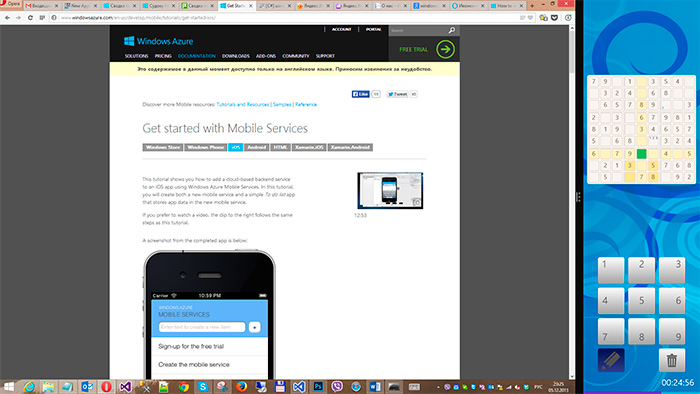700x394 pixels.
Task: Open Firefox from the taskbar
Action: click(x=242, y=386)
